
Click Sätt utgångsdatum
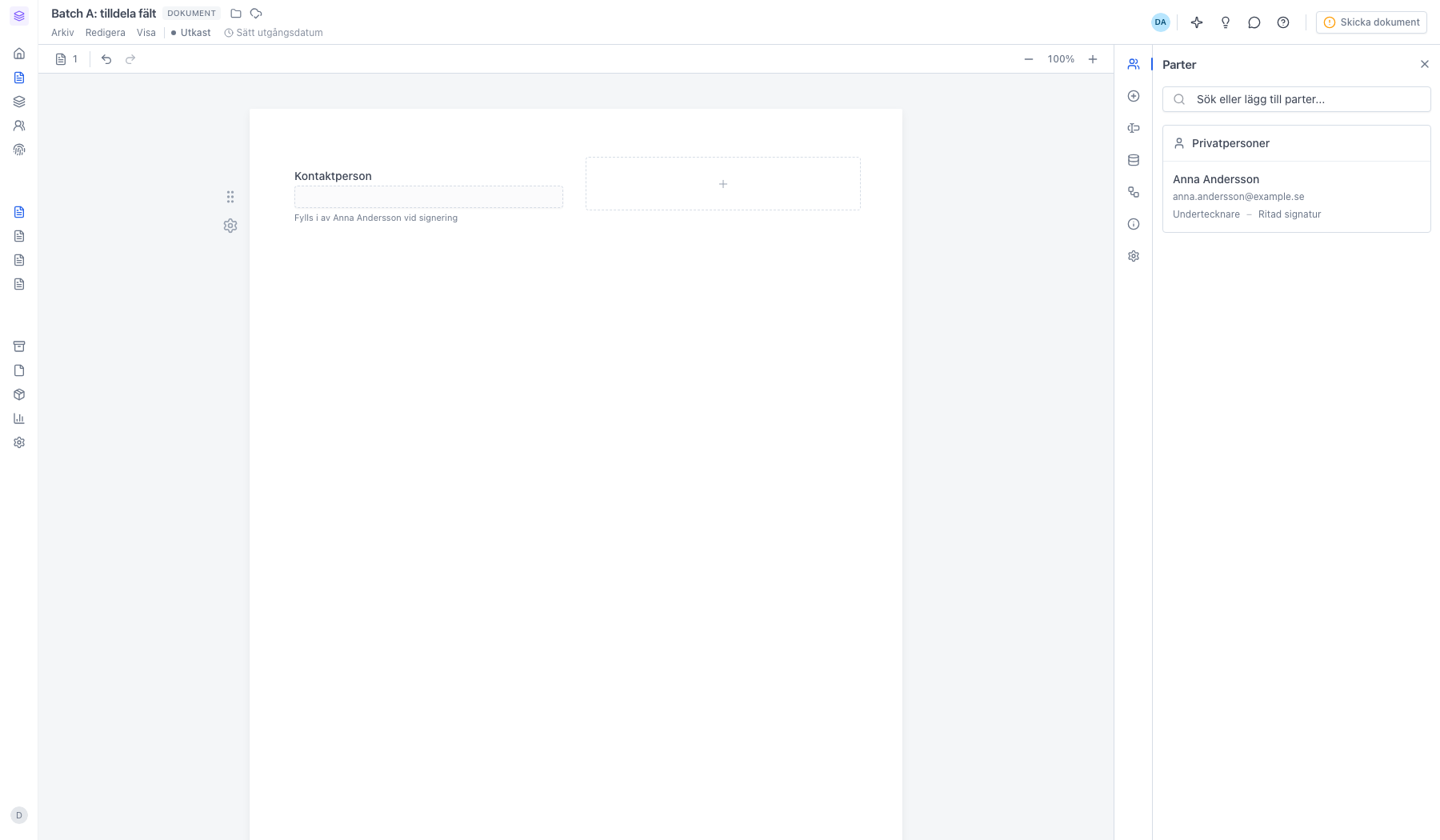point(274,33)
